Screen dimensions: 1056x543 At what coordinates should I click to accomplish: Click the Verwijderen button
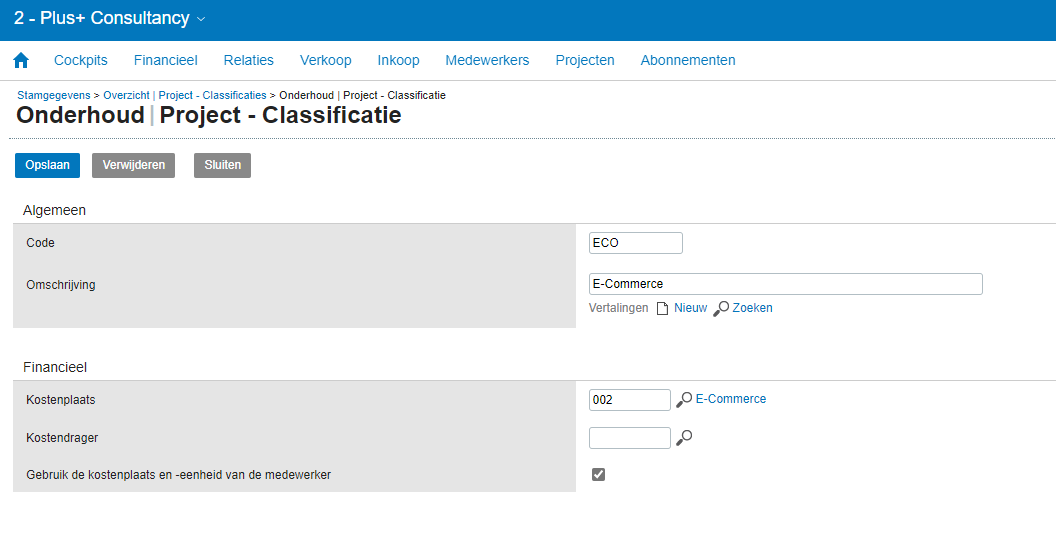(x=134, y=165)
